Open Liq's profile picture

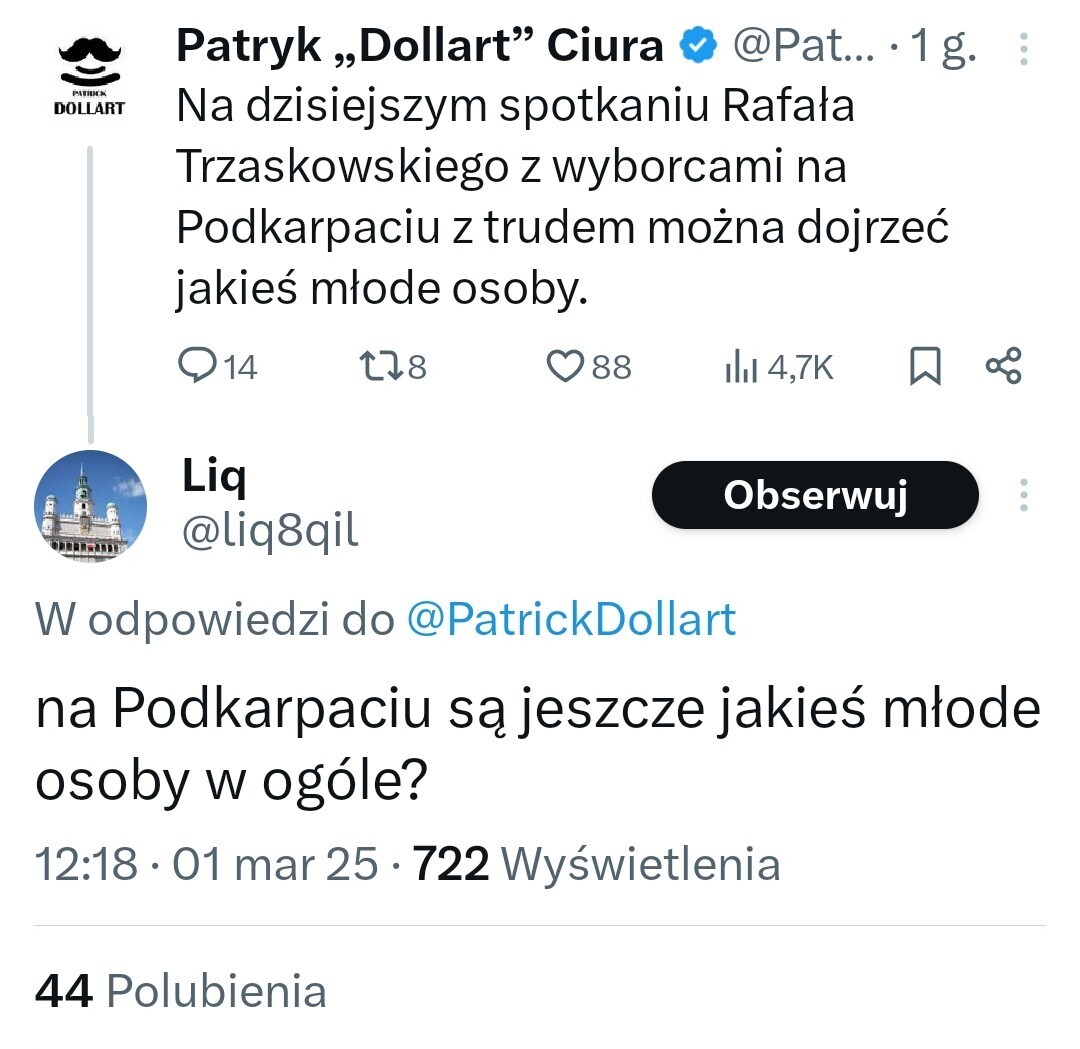click(91, 506)
